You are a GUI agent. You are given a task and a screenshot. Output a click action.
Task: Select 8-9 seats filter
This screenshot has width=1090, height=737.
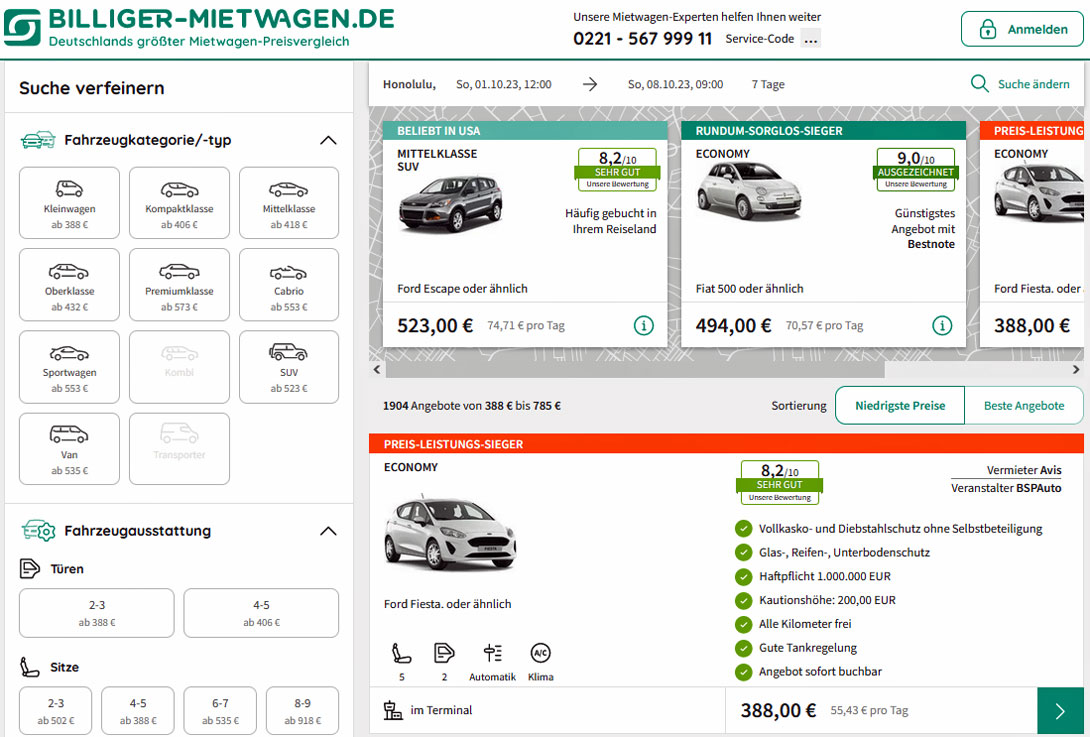302,711
